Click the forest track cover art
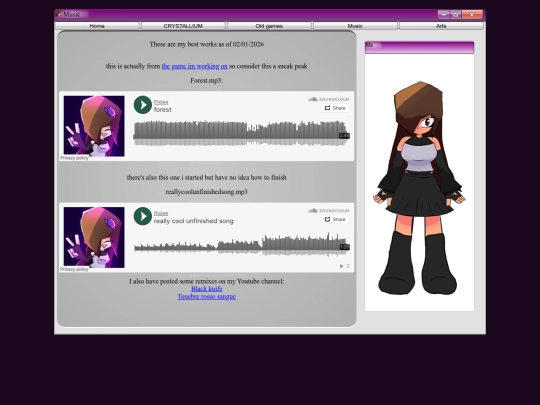 click(x=94, y=126)
